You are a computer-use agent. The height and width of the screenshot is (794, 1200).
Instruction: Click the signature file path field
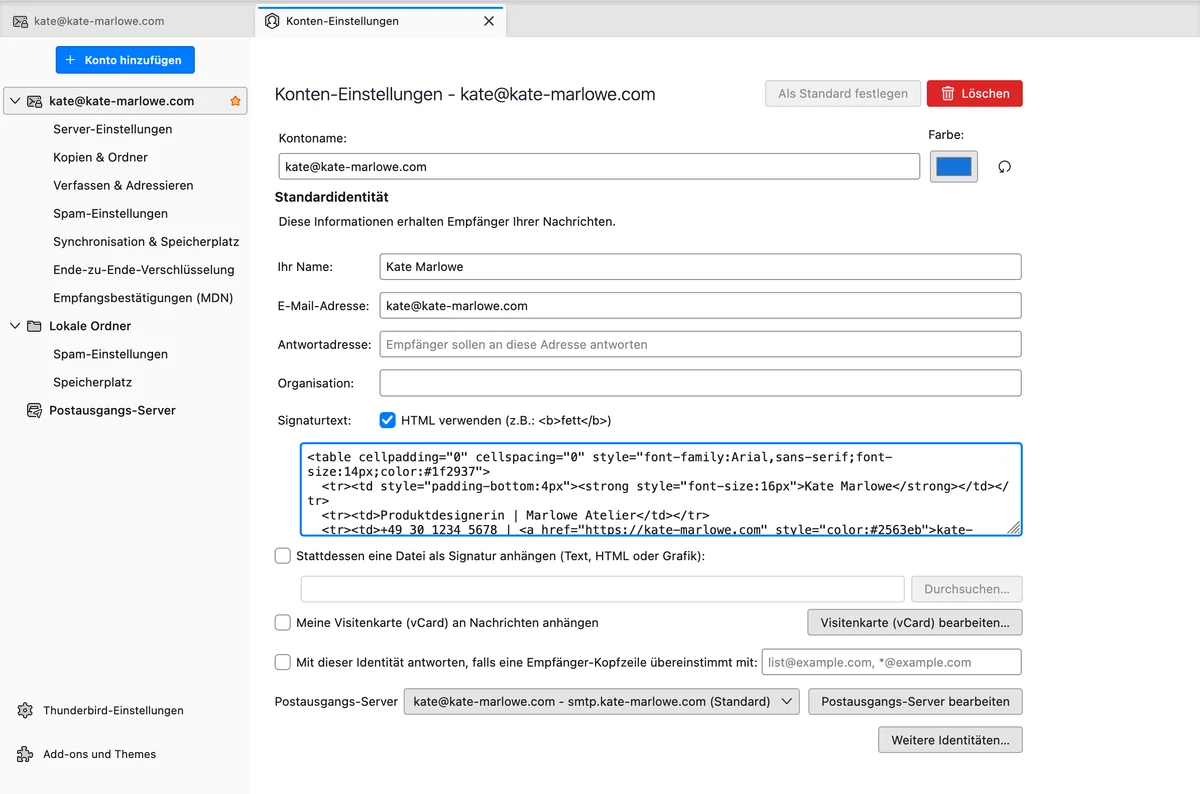[x=603, y=588]
